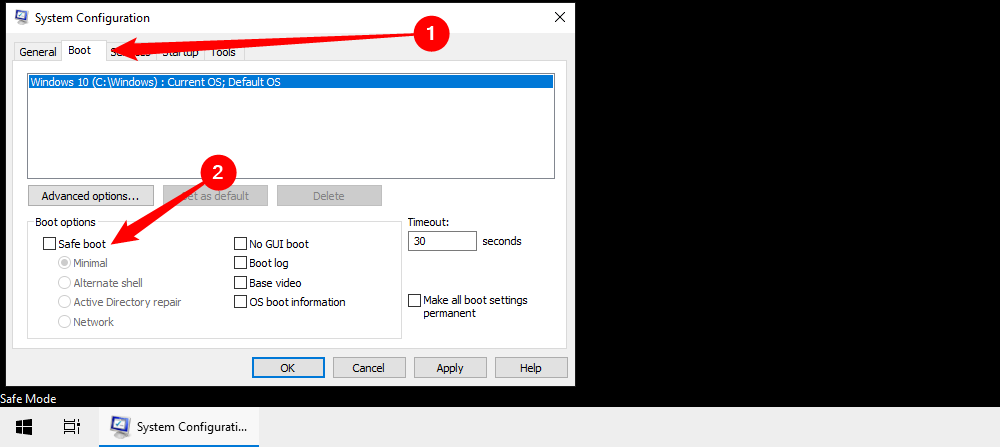Check Make all boot settings permanent
Screen dimensions: 1000x447
click(x=415, y=300)
